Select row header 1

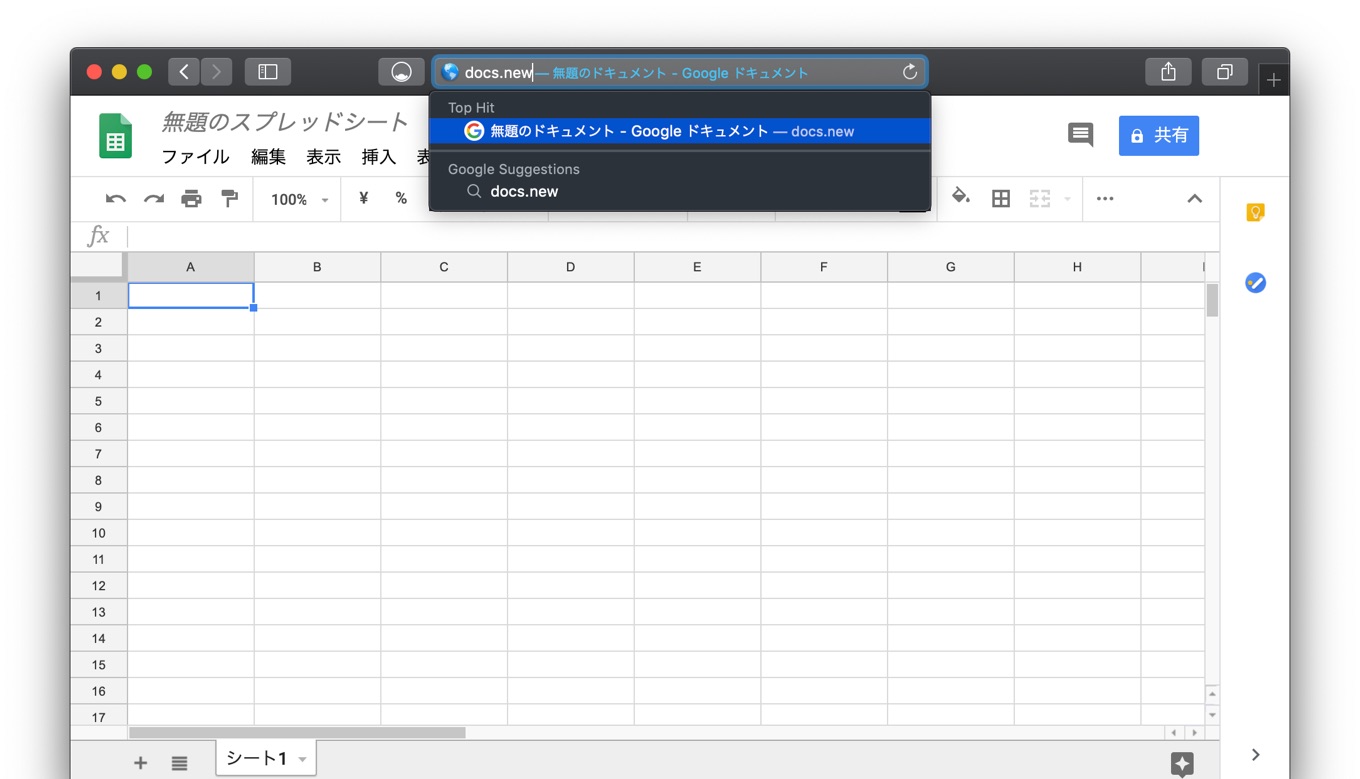98,295
